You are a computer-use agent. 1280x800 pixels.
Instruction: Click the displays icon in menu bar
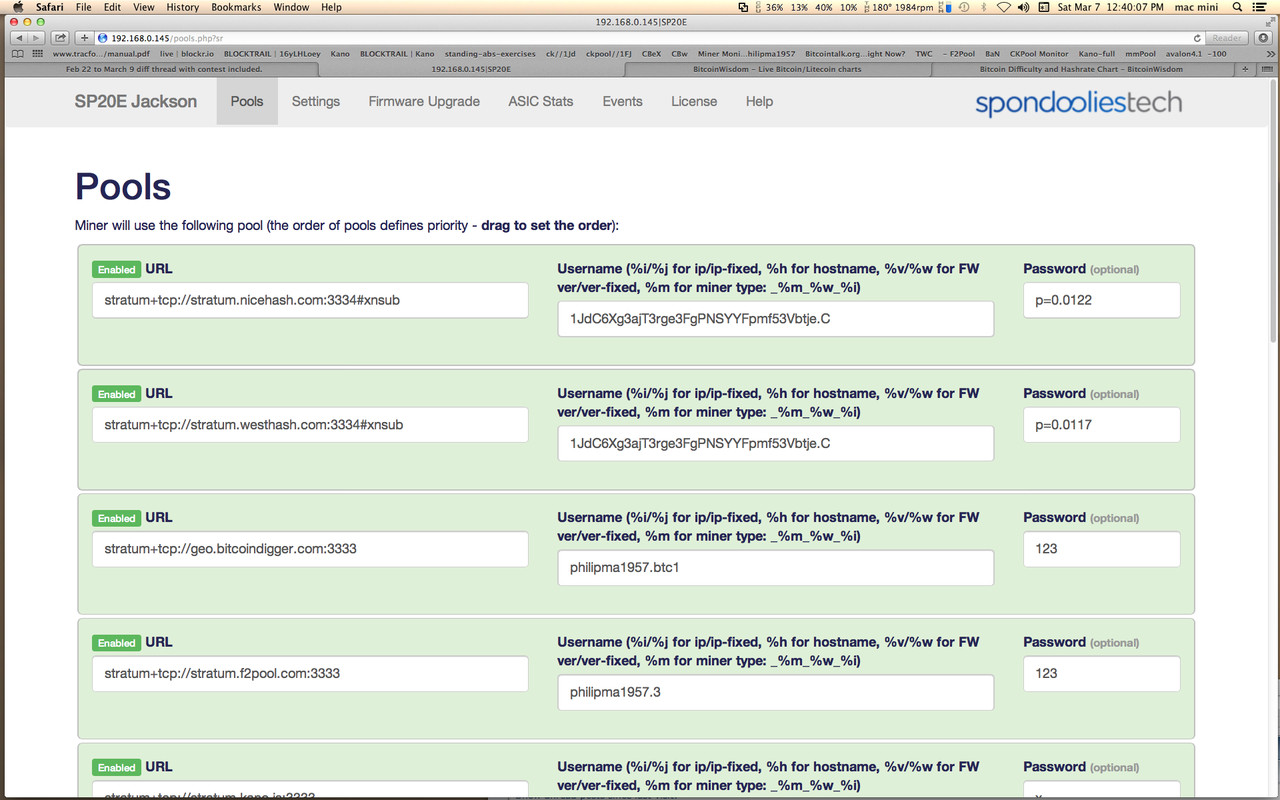coord(743,7)
